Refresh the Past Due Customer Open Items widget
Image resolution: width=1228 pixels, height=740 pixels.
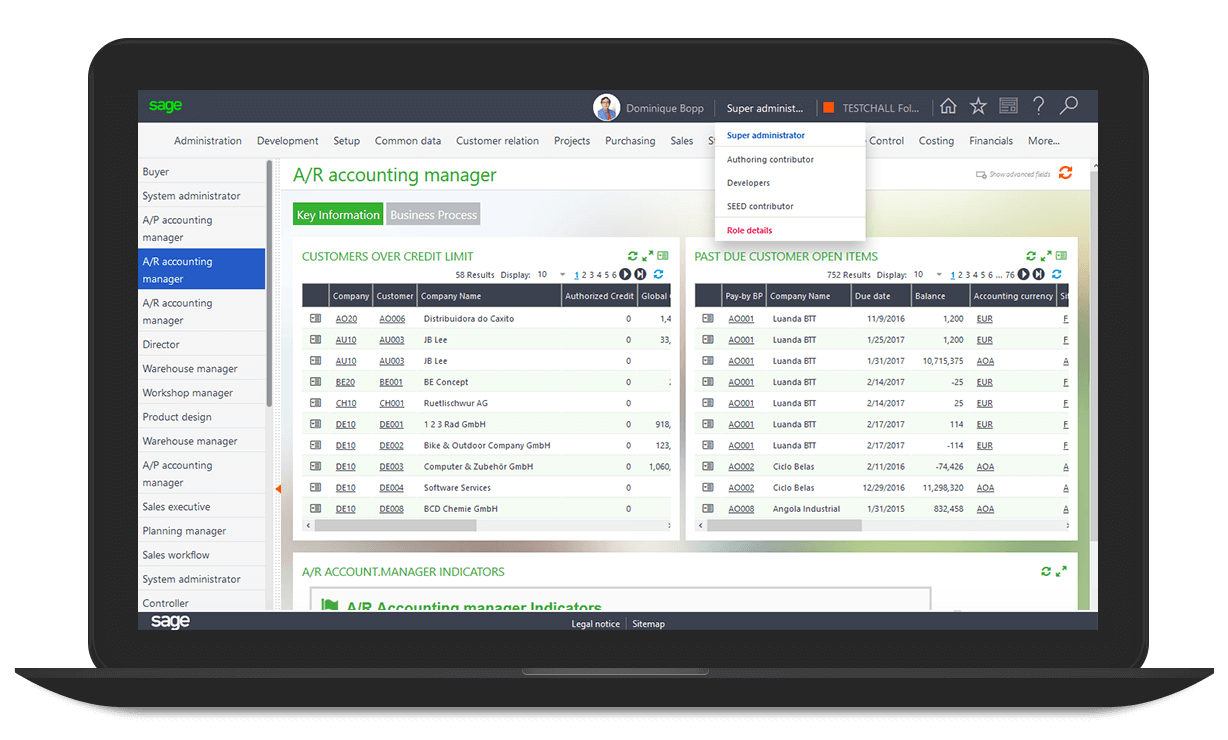point(1031,256)
